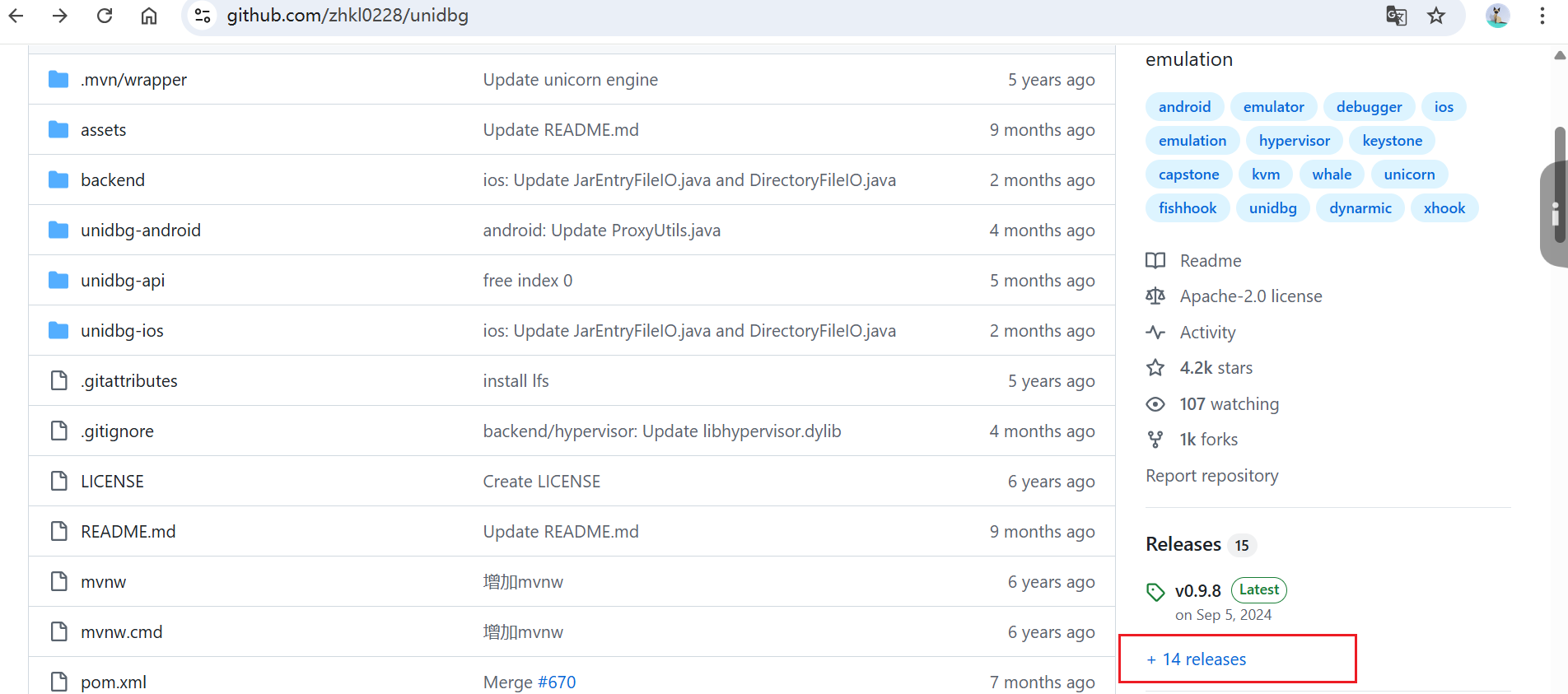1568x694 pixels.
Task: Select the emulator topic tag
Action: (x=1273, y=107)
